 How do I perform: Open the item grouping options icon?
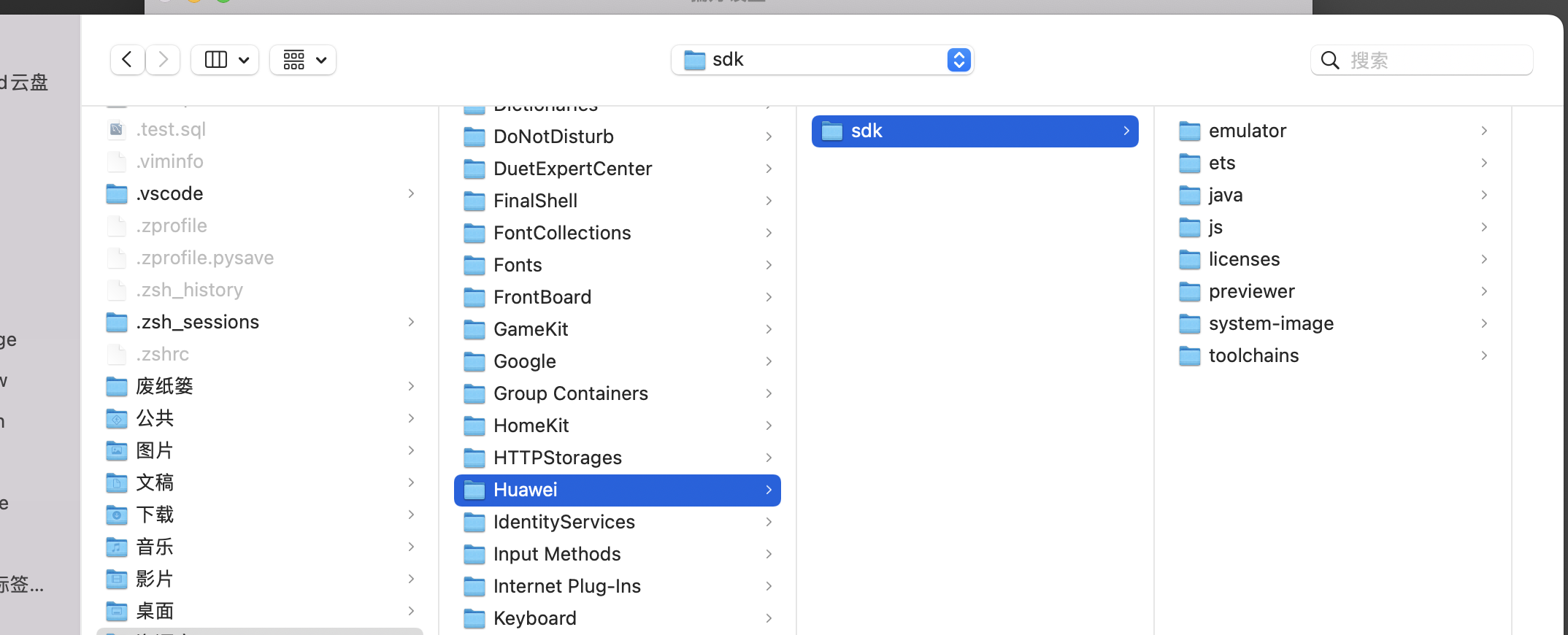[x=294, y=60]
